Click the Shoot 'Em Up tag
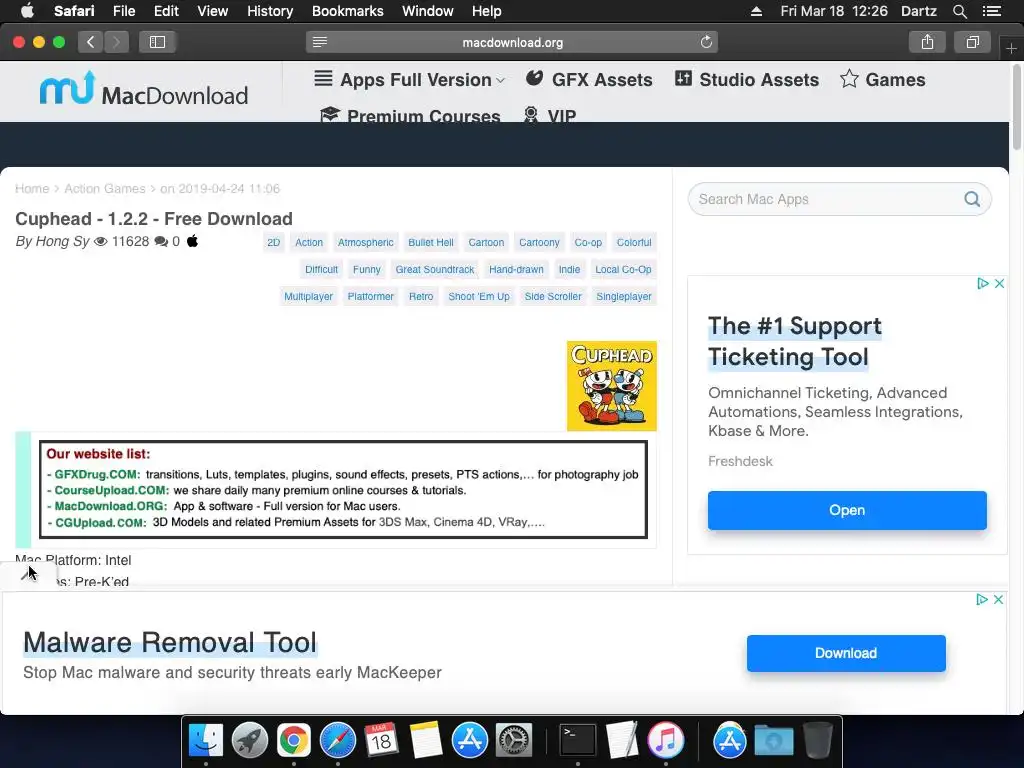This screenshot has height=768, width=1024. pyautogui.click(x=479, y=296)
